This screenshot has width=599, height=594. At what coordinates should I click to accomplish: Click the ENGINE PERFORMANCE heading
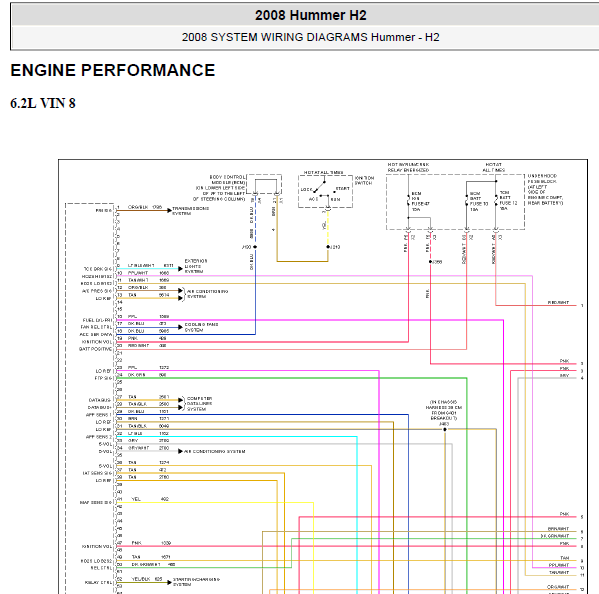point(113,70)
